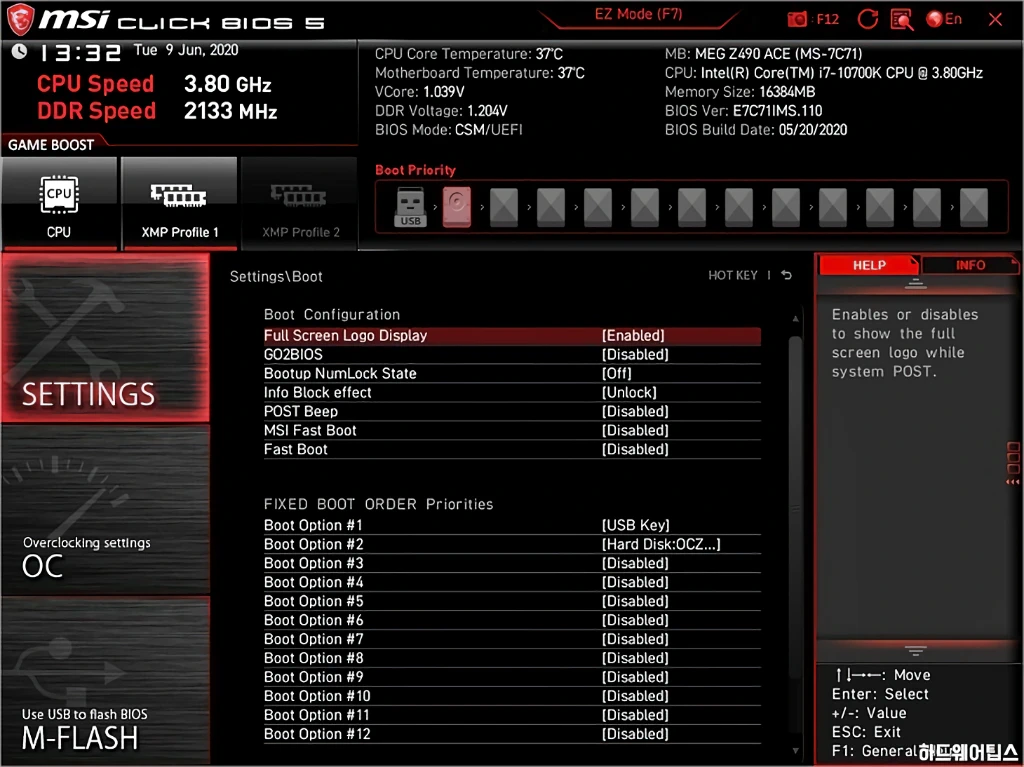Select the Boot Option #5 row
Viewport: 1024px width, 767px height.
coord(512,601)
